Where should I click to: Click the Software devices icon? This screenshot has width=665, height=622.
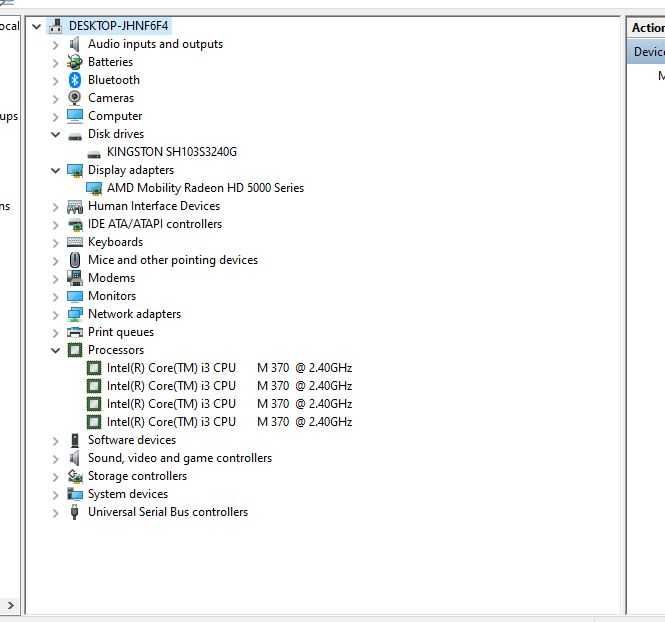coord(75,440)
